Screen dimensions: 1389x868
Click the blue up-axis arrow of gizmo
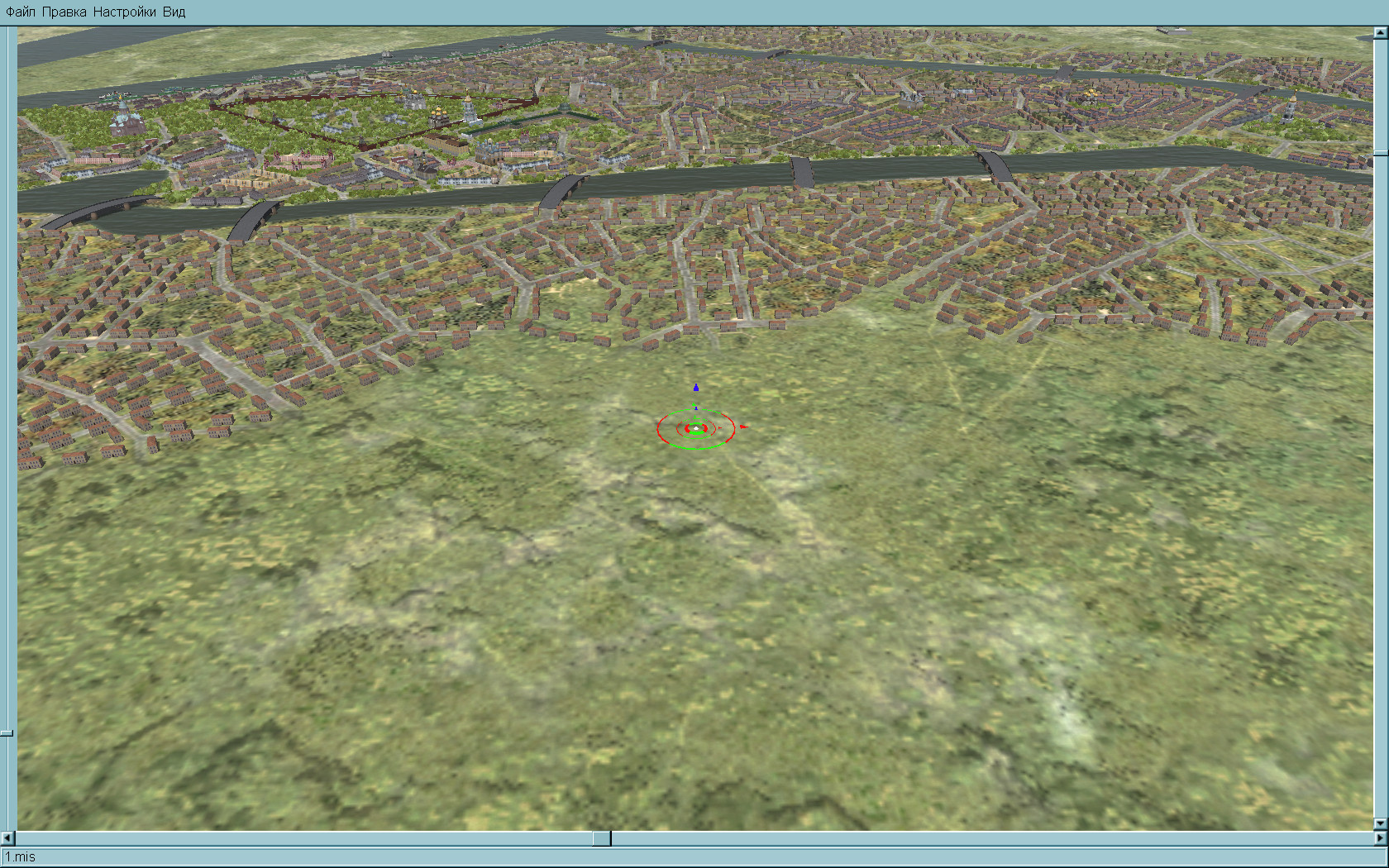(x=696, y=387)
